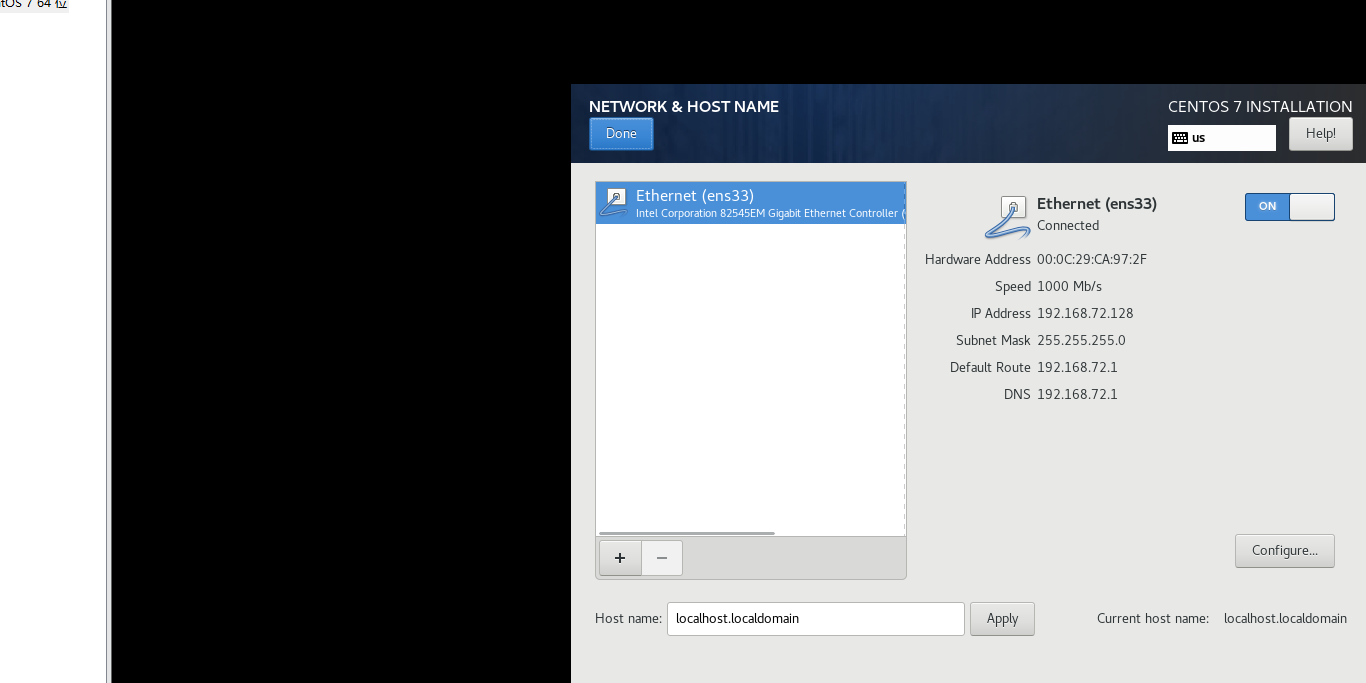1366x683 pixels.
Task: Click the CENTOS 7 INSTALLATION label
Action: pos(1260,107)
